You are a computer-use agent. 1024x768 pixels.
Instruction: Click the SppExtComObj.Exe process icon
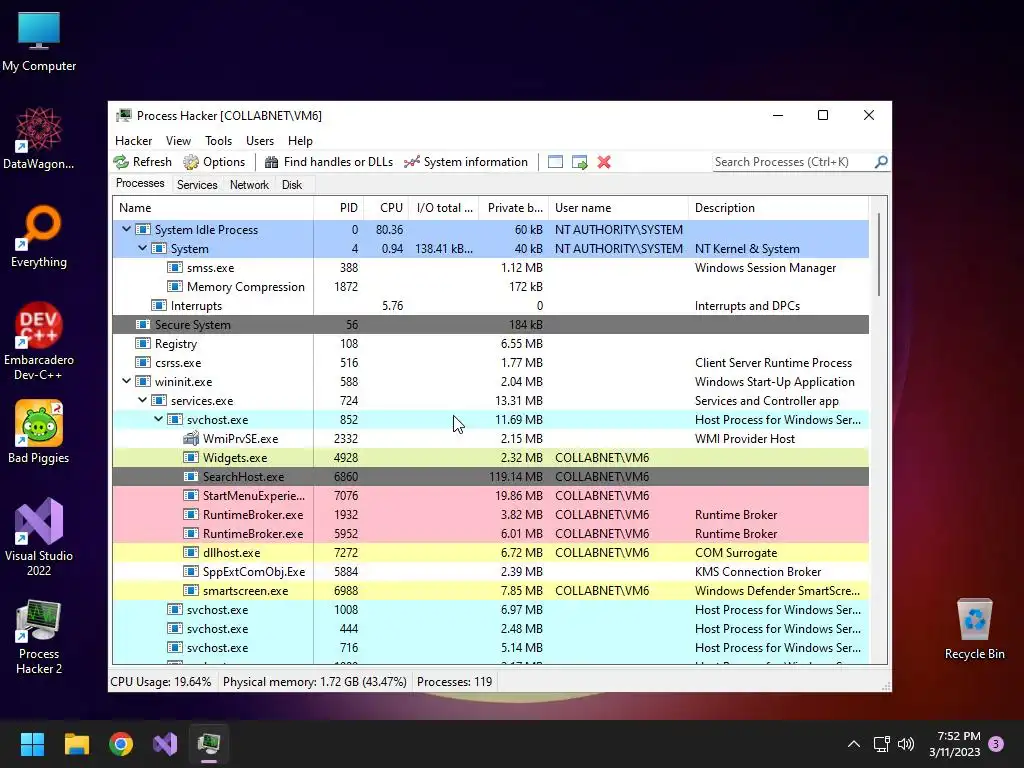191,571
